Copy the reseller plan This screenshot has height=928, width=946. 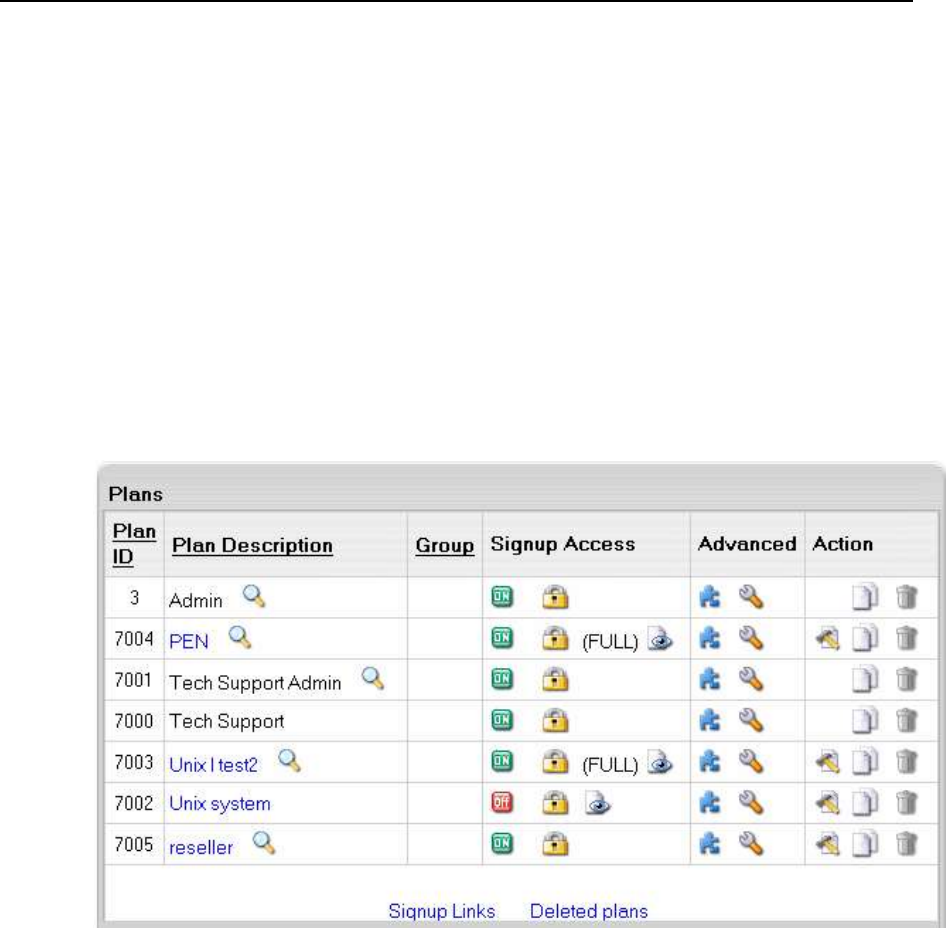click(x=865, y=843)
